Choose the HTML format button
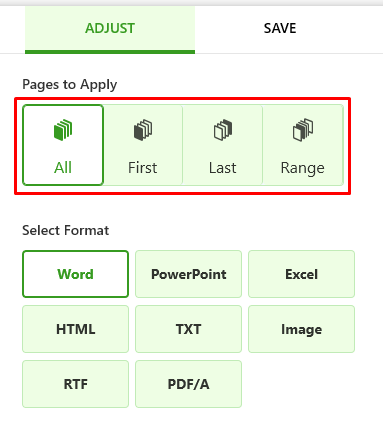 point(75,329)
